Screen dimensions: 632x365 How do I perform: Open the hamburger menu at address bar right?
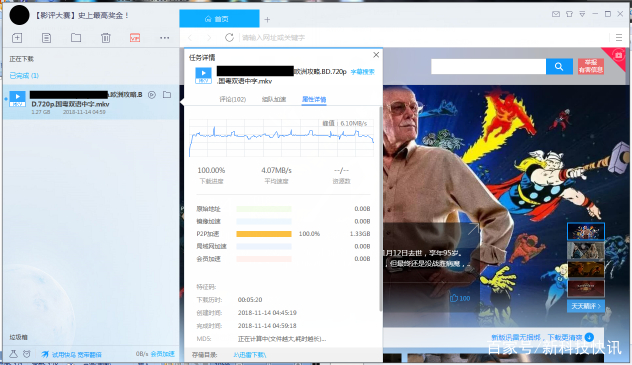[619, 38]
